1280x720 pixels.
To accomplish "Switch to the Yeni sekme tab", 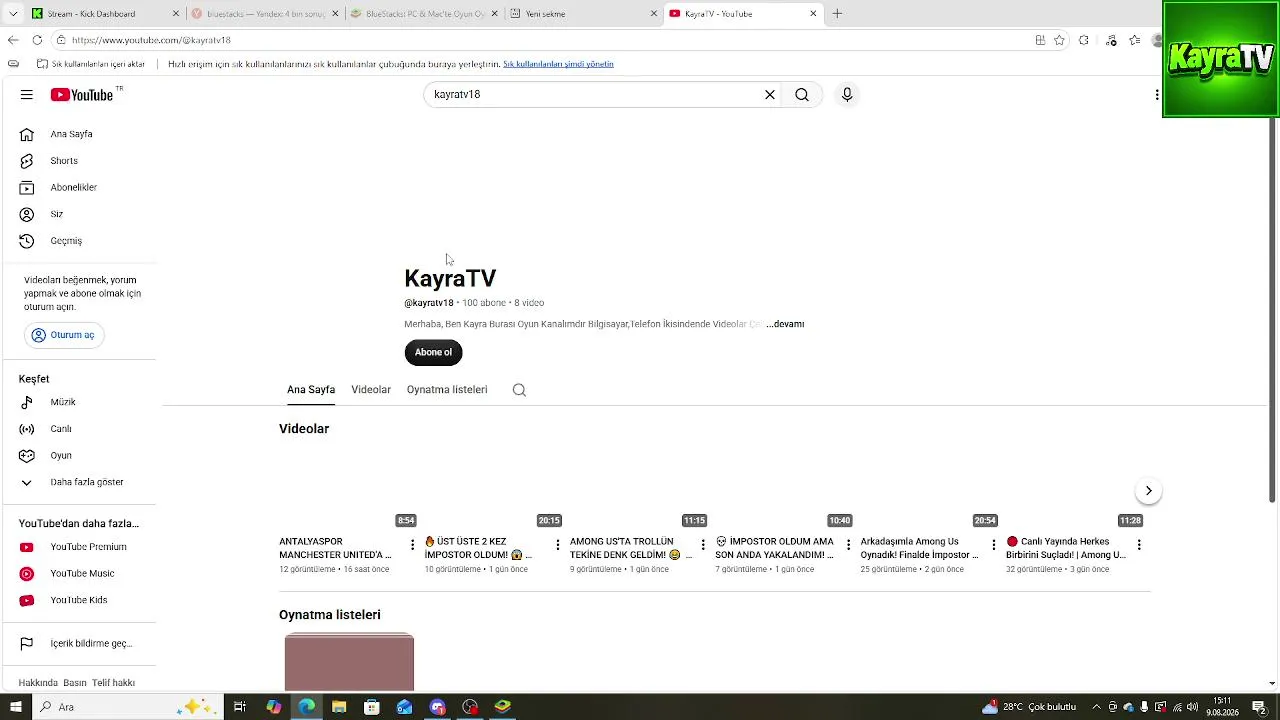I will pos(584,14).
